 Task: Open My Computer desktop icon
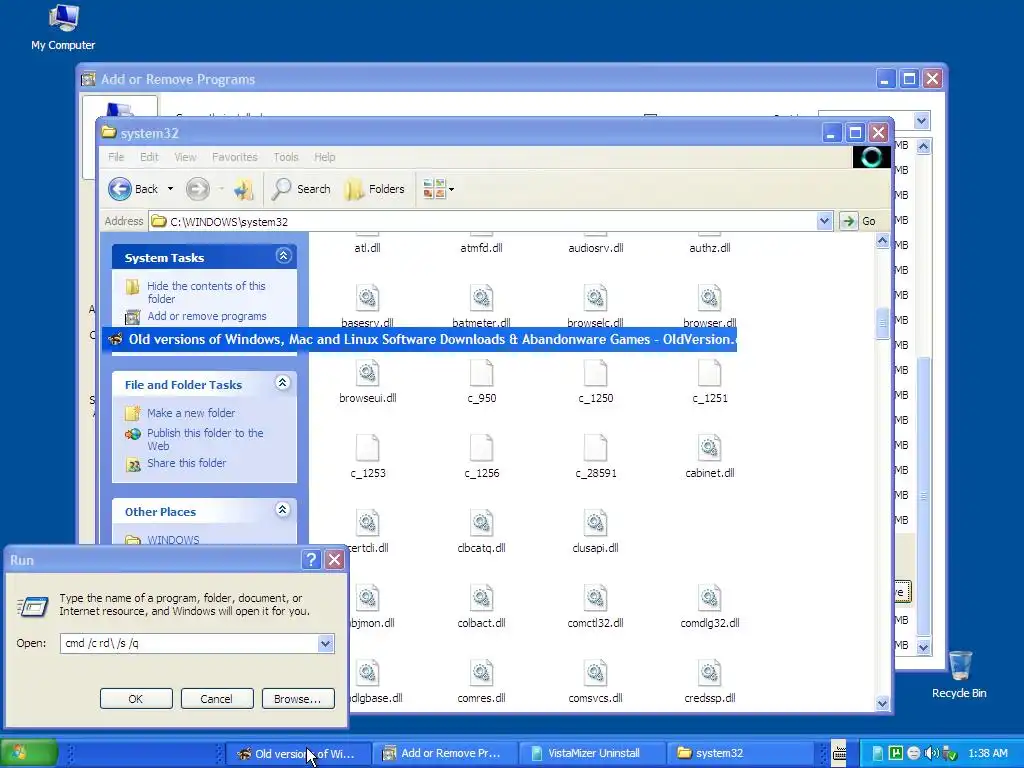coord(63,27)
